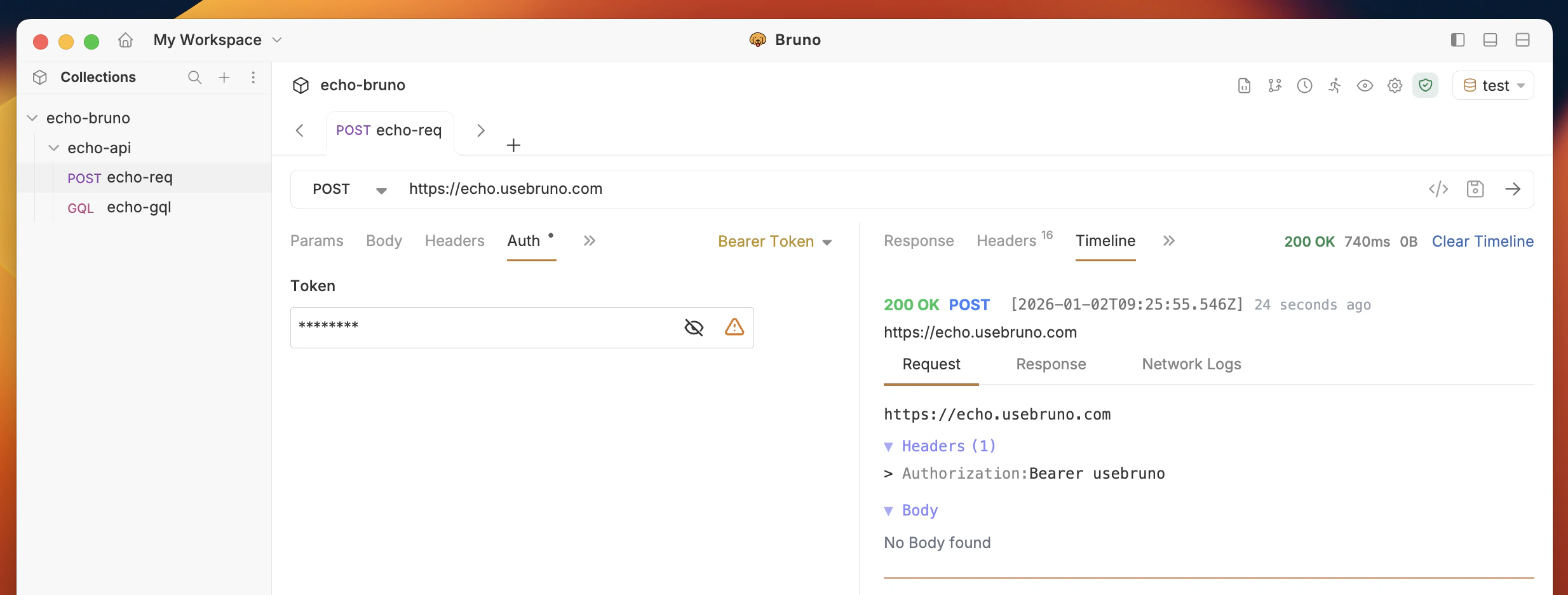Image resolution: width=1568 pixels, height=595 pixels.
Task: Open Bearer Token auth mode dropdown
Action: 775,242
